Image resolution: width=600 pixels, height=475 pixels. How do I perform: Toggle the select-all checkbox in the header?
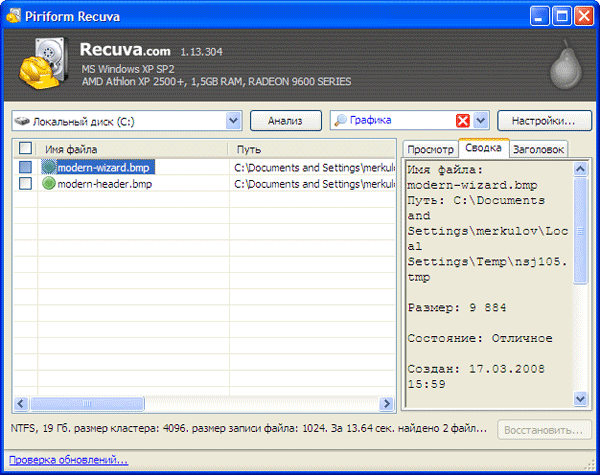coord(25,149)
